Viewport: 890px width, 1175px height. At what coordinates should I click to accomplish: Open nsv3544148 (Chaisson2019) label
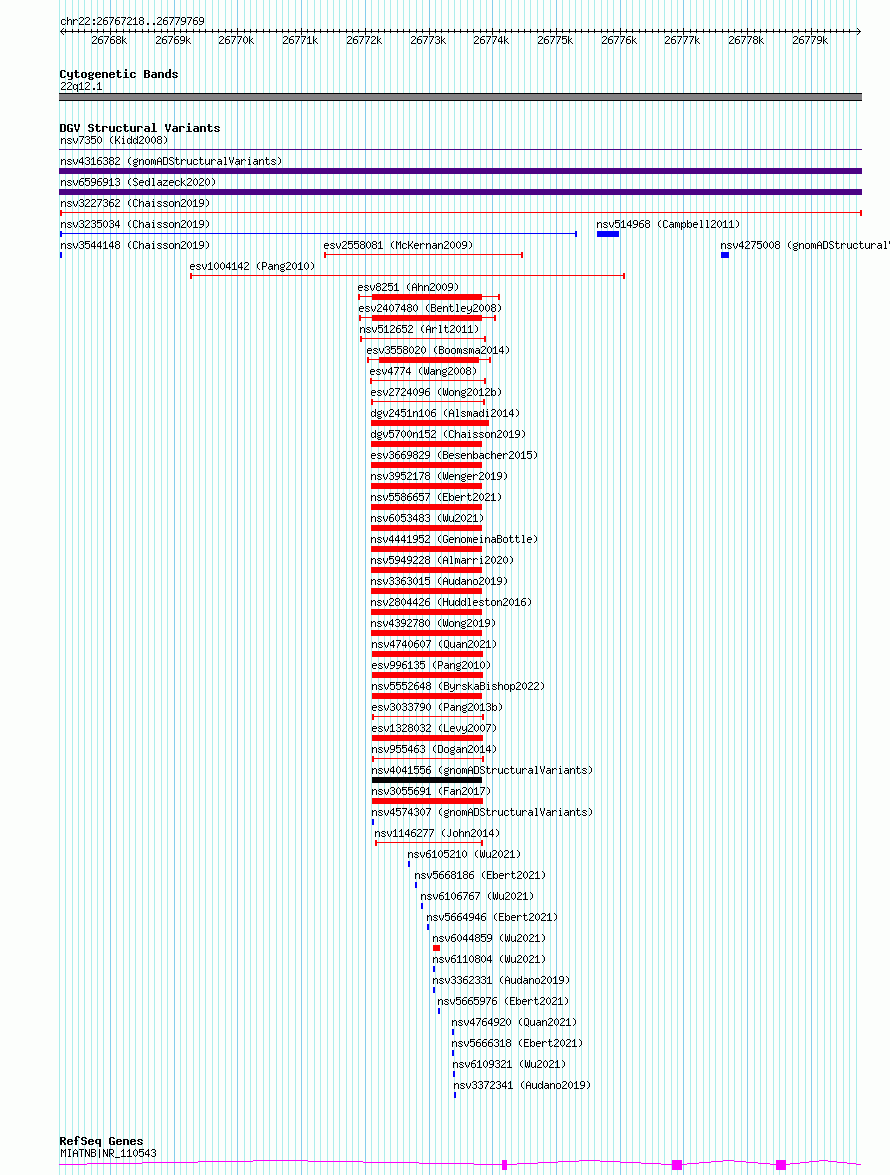point(135,245)
